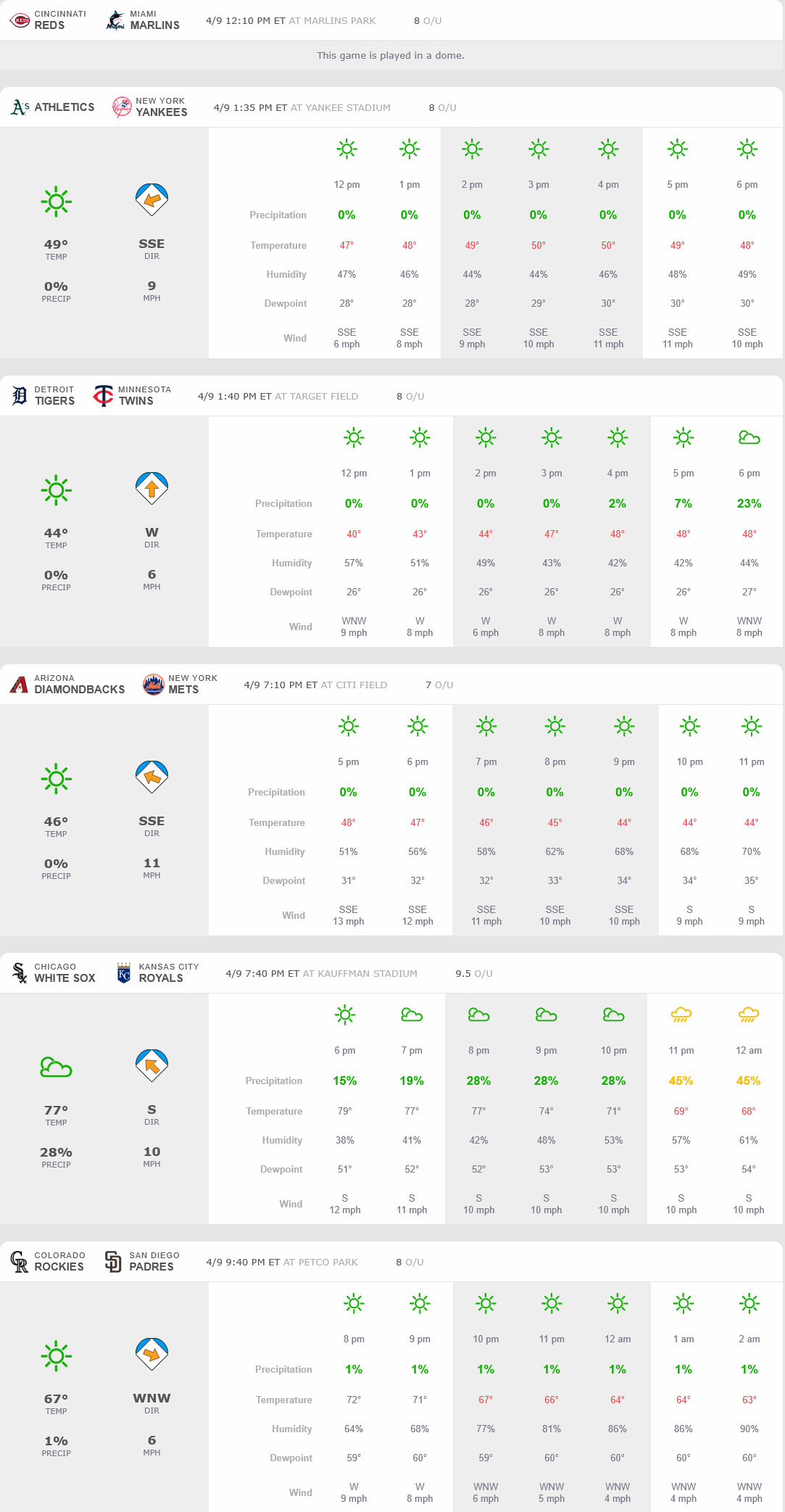This screenshot has height=1512, width=785.
Task: Click the Miami Marlins team logo
Action: (x=115, y=20)
